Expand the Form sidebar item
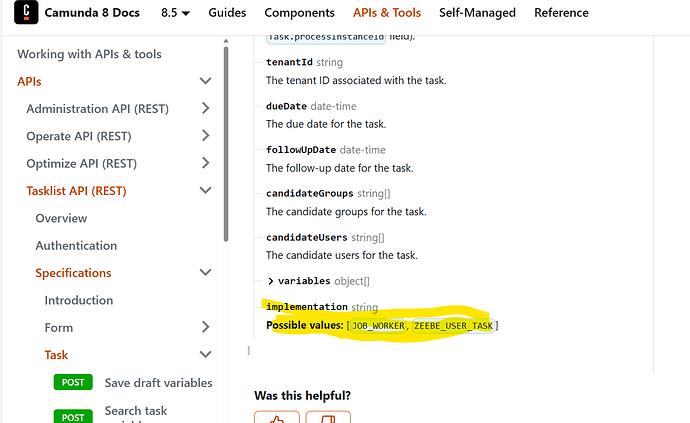 (206, 327)
